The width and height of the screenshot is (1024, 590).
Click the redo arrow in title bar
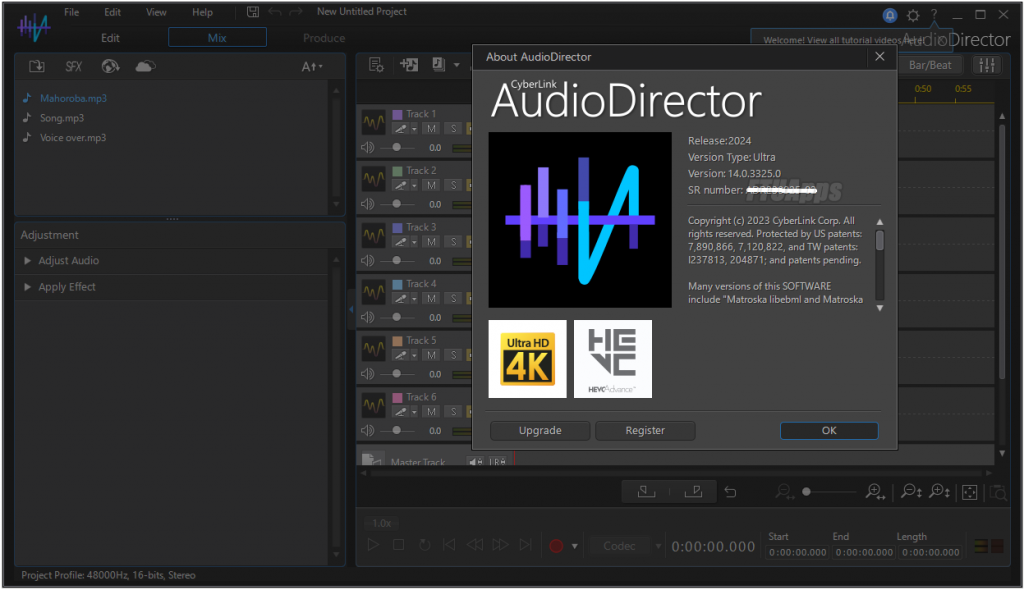point(296,12)
